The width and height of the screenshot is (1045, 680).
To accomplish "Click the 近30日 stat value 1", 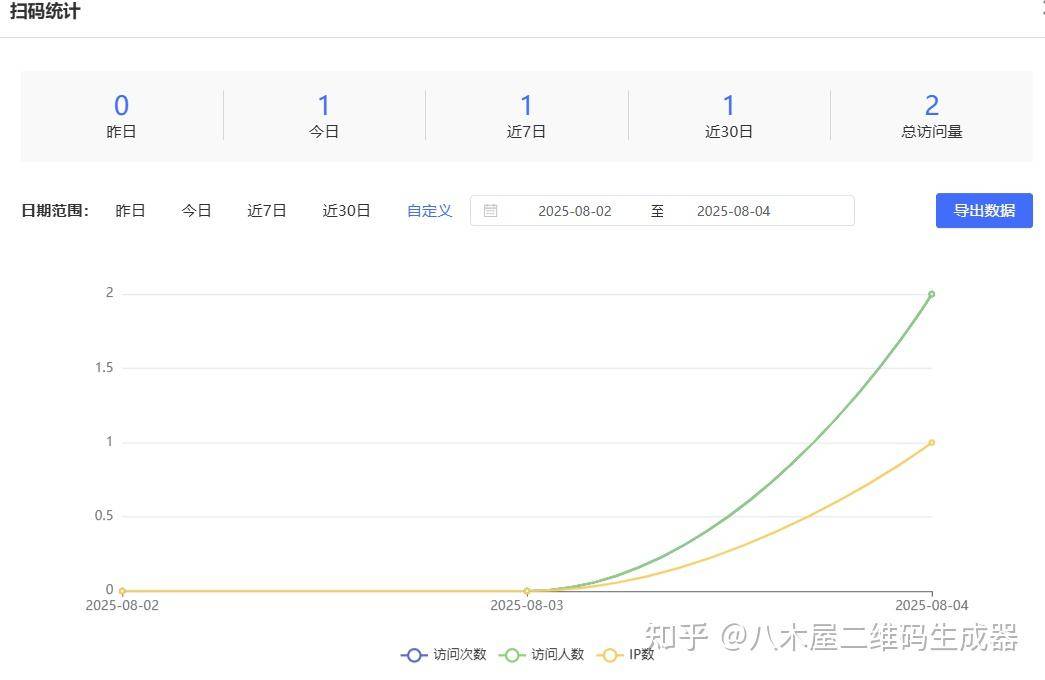I will pyautogui.click(x=729, y=105).
